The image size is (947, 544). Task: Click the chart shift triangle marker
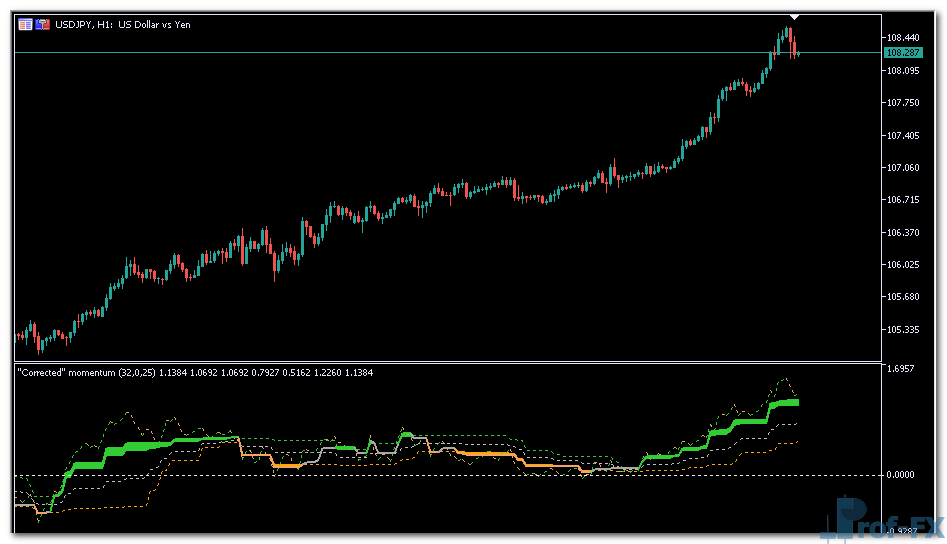[x=794, y=17]
